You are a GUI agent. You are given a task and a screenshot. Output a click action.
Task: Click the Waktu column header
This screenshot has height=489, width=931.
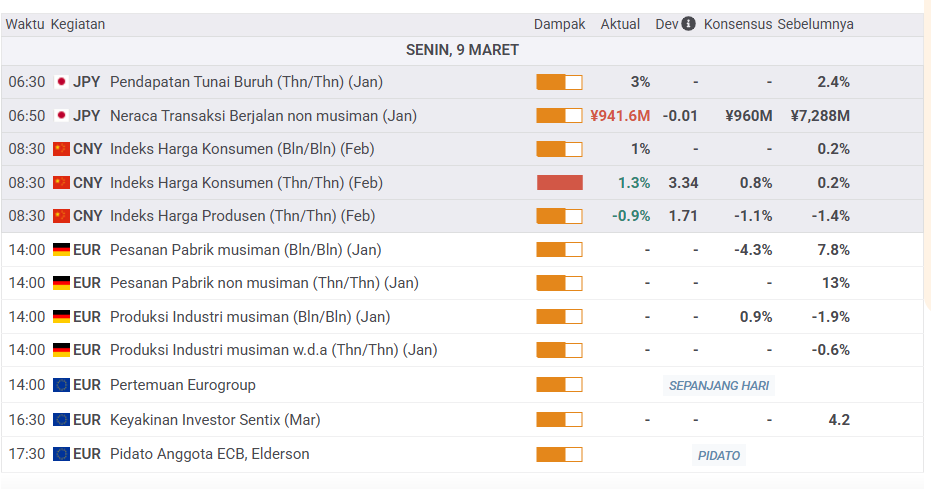click(25, 24)
